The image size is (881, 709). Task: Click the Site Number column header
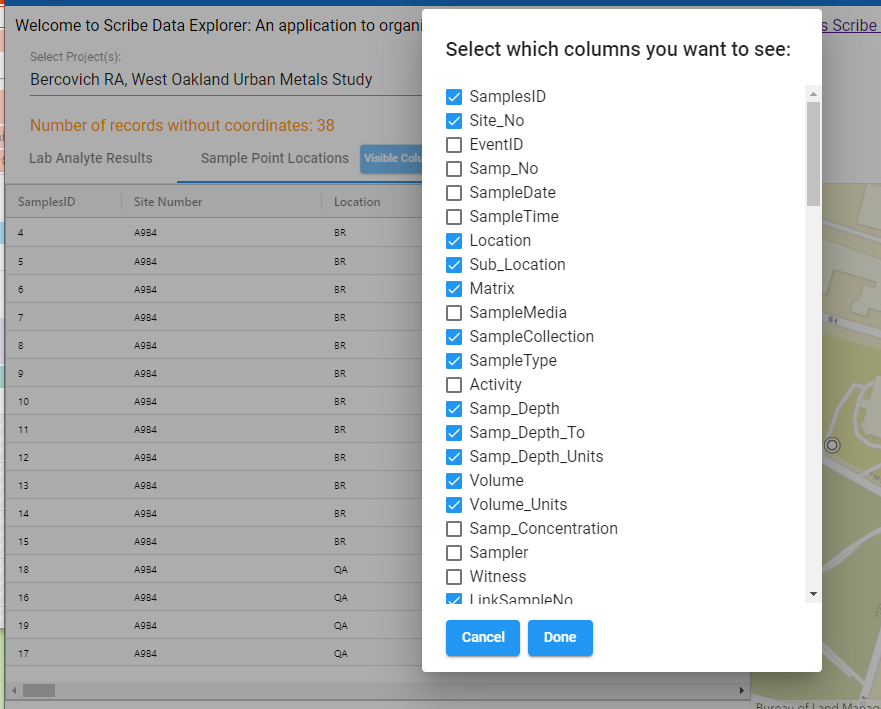tap(168, 202)
